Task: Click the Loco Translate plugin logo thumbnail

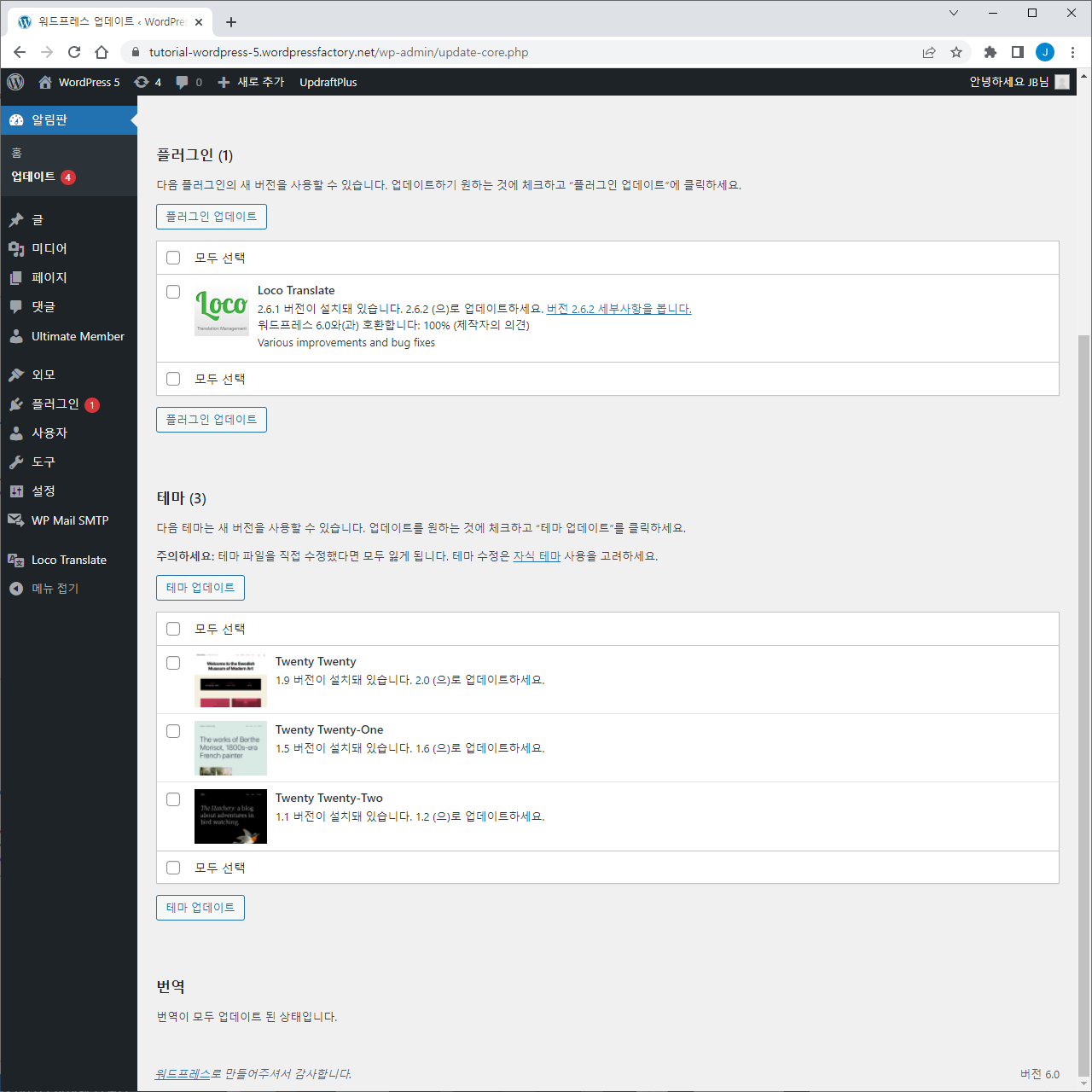Action: pos(222,309)
